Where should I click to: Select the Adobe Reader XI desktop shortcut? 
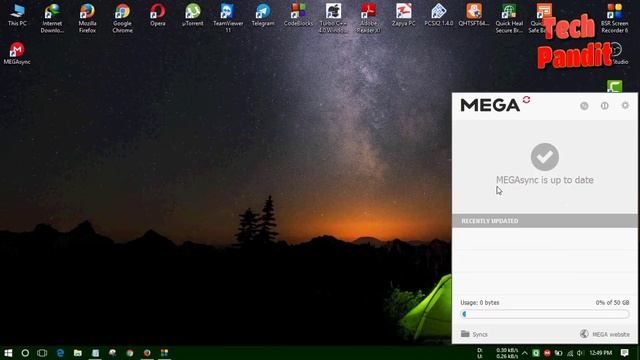[368, 18]
